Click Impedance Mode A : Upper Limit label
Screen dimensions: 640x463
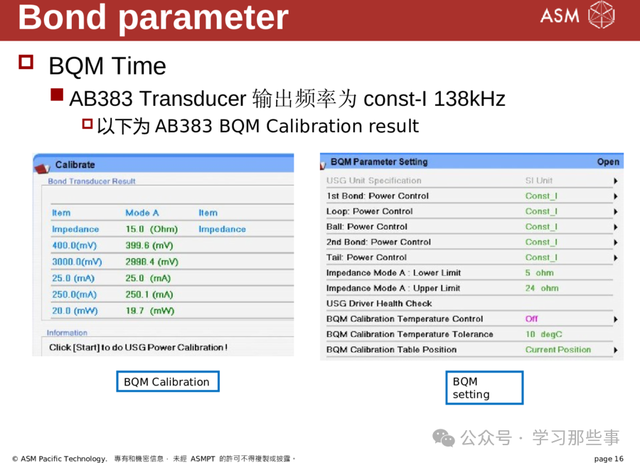point(393,289)
